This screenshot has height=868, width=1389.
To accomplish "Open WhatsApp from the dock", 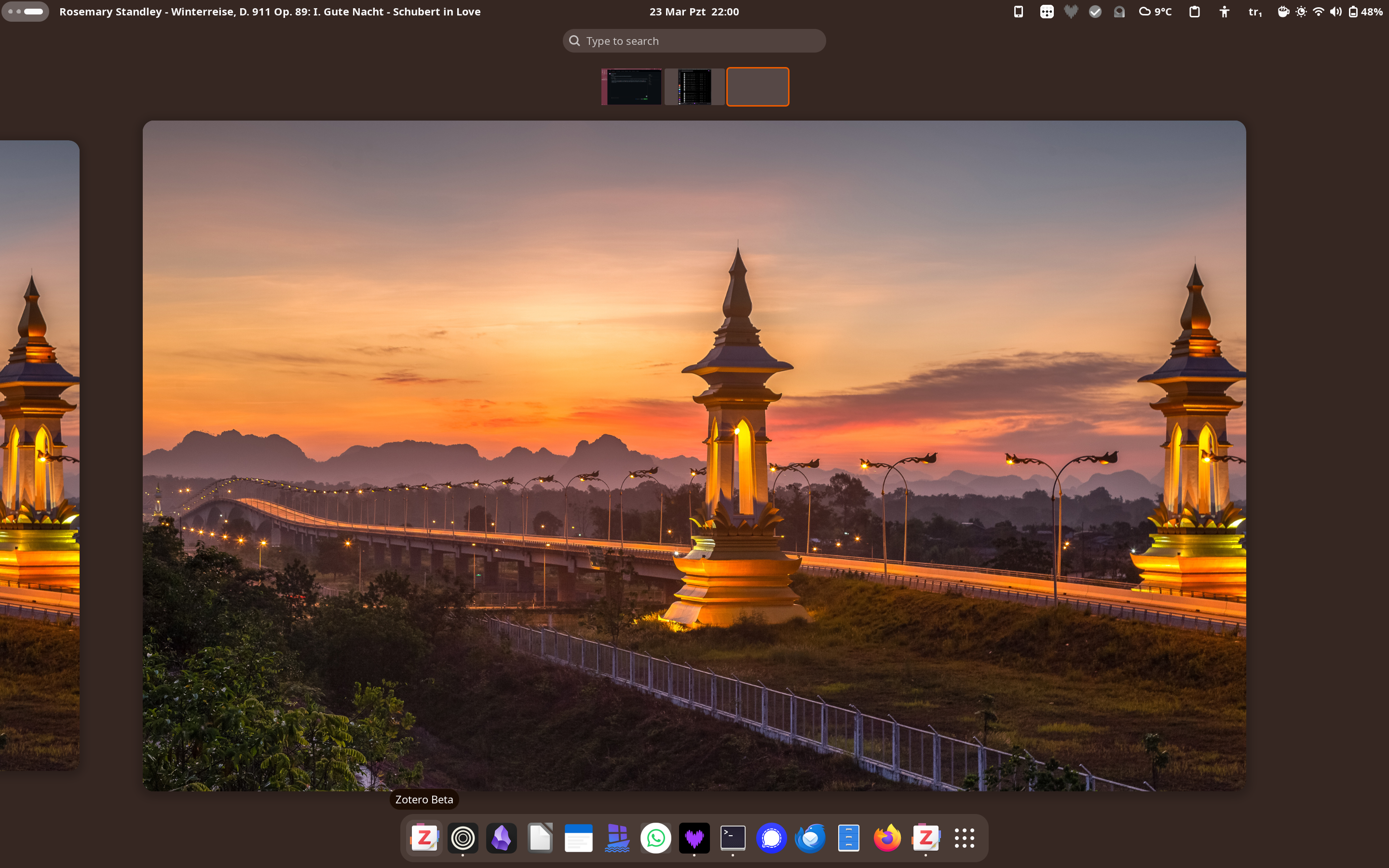I will 655,838.
